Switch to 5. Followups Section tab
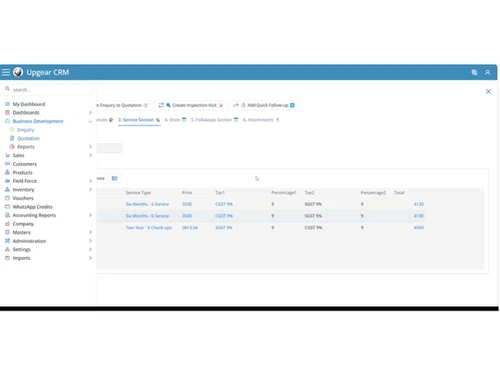Screen dimensions: 500x375 (x=215, y=120)
